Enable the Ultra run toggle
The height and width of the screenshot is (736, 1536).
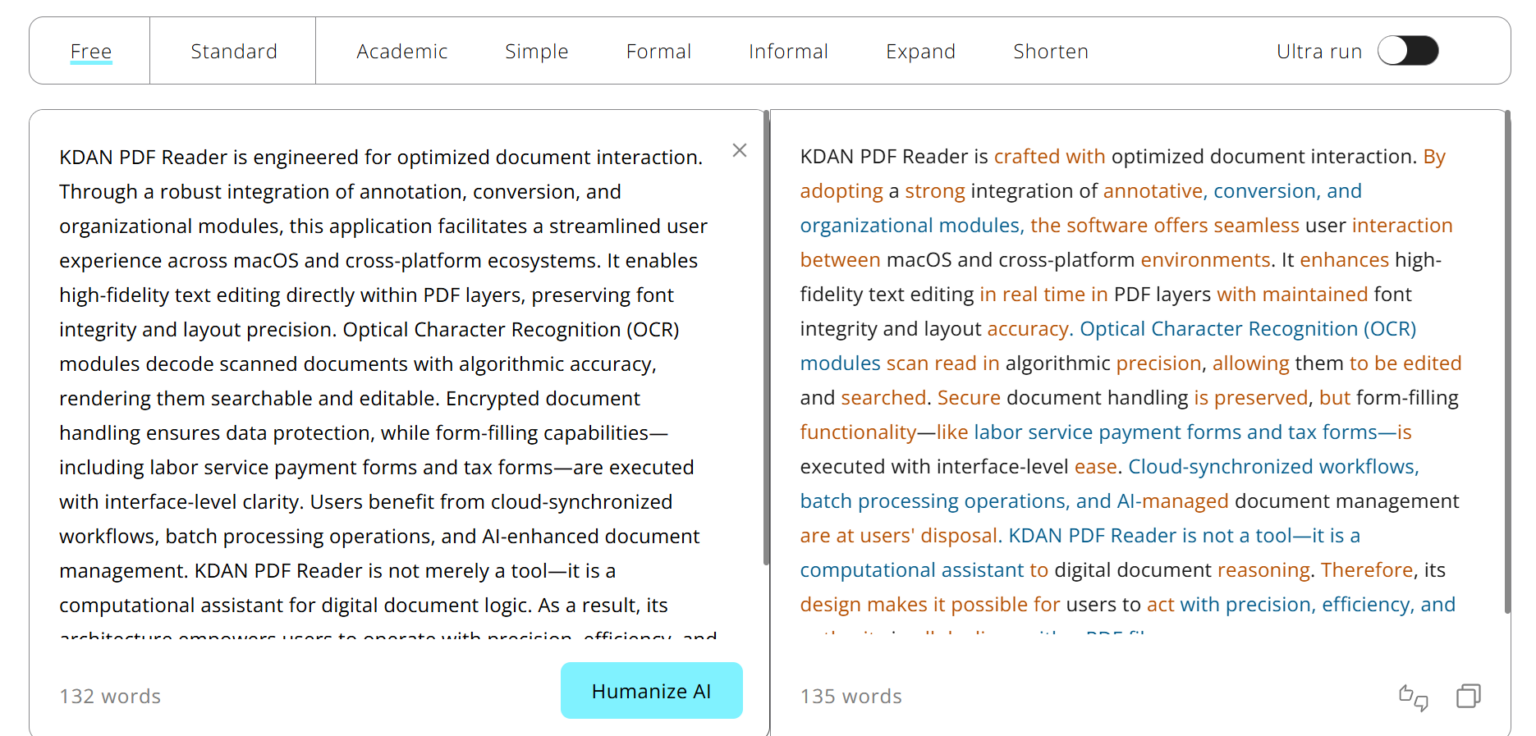pyautogui.click(x=1408, y=50)
